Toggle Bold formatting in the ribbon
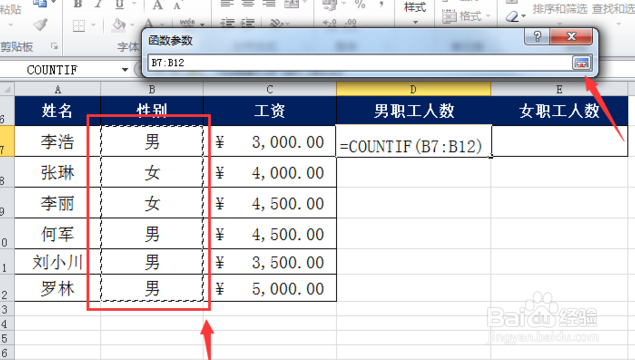The height and width of the screenshot is (360, 635). click(78, 4)
